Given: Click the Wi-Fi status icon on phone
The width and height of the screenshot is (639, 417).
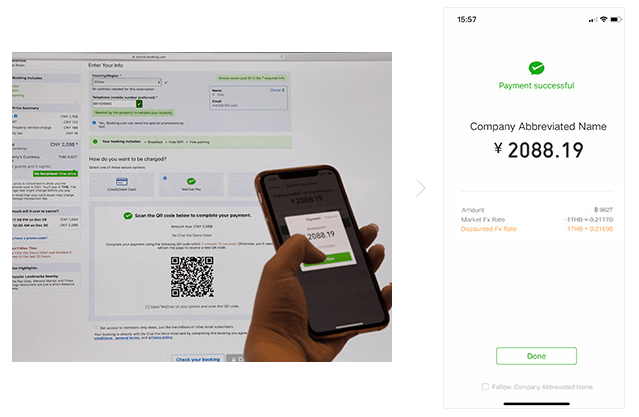Looking at the screenshot, I should tap(604, 19).
